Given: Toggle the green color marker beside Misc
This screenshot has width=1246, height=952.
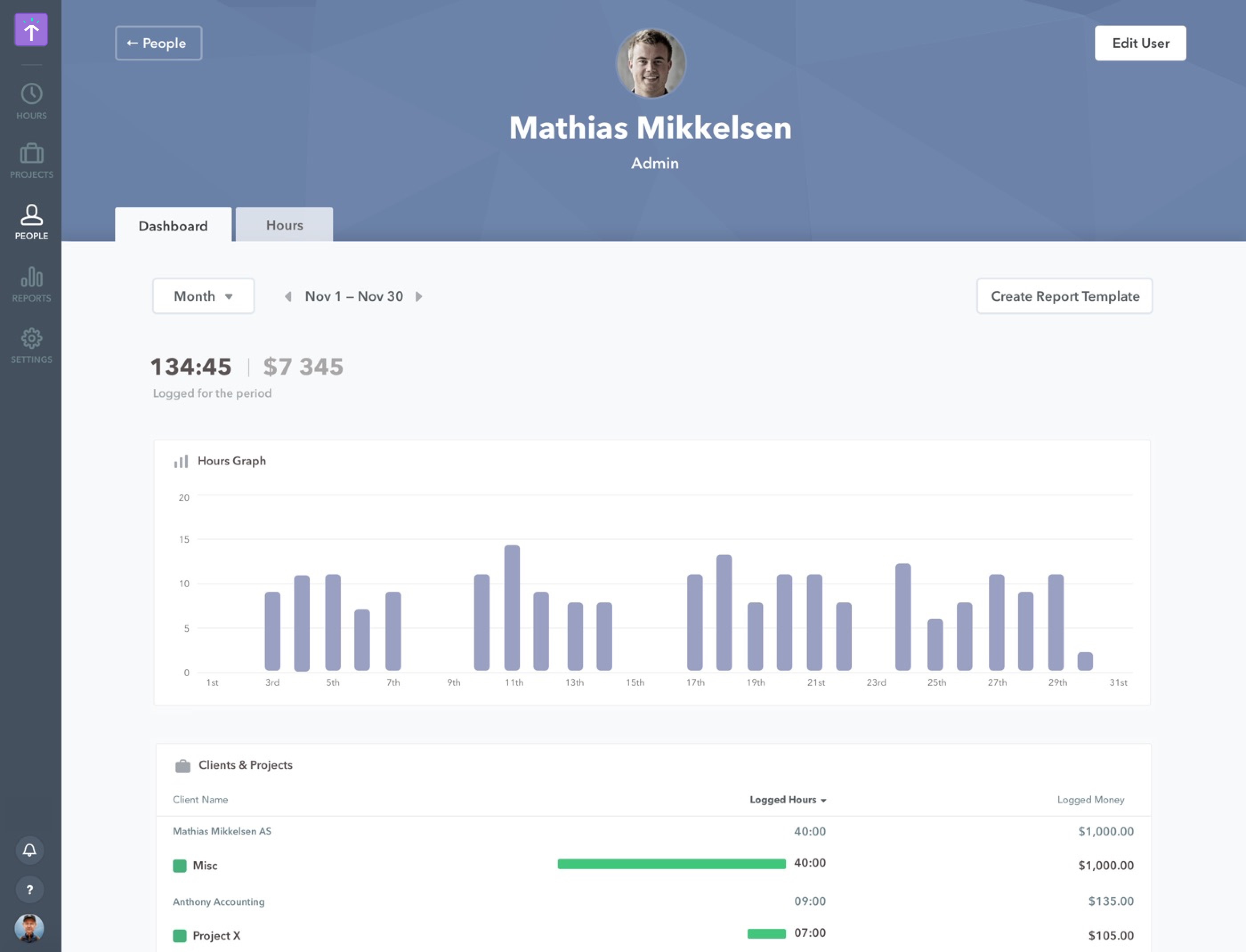Looking at the screenshot, I should tap(179, 865).
